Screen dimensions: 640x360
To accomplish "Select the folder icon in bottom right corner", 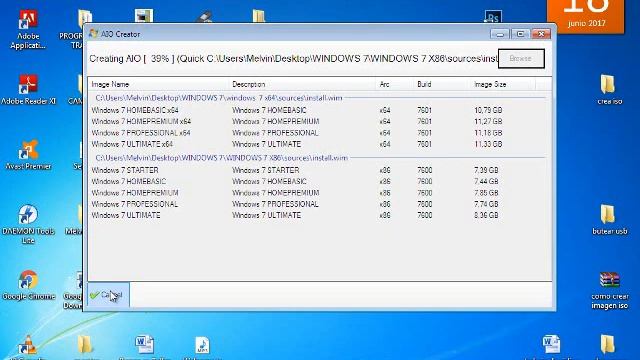I will click(x=607, y=345).
